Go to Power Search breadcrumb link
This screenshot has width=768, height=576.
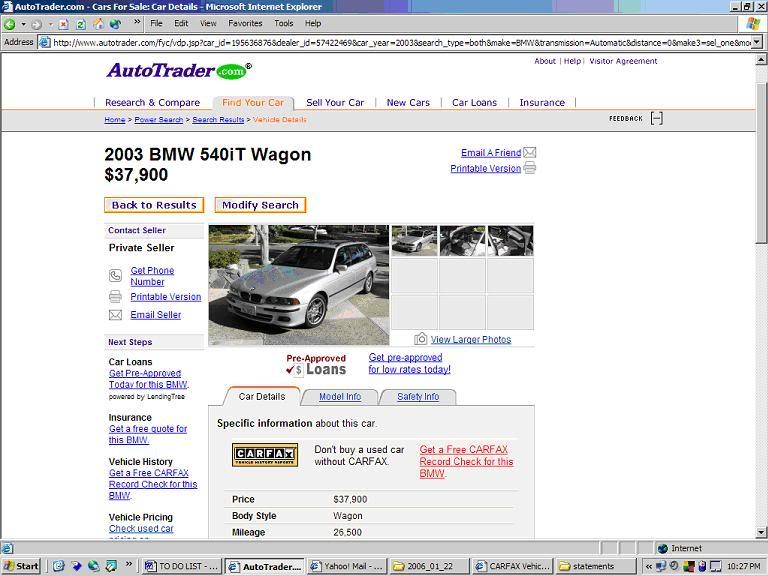[x=159, y=120]
